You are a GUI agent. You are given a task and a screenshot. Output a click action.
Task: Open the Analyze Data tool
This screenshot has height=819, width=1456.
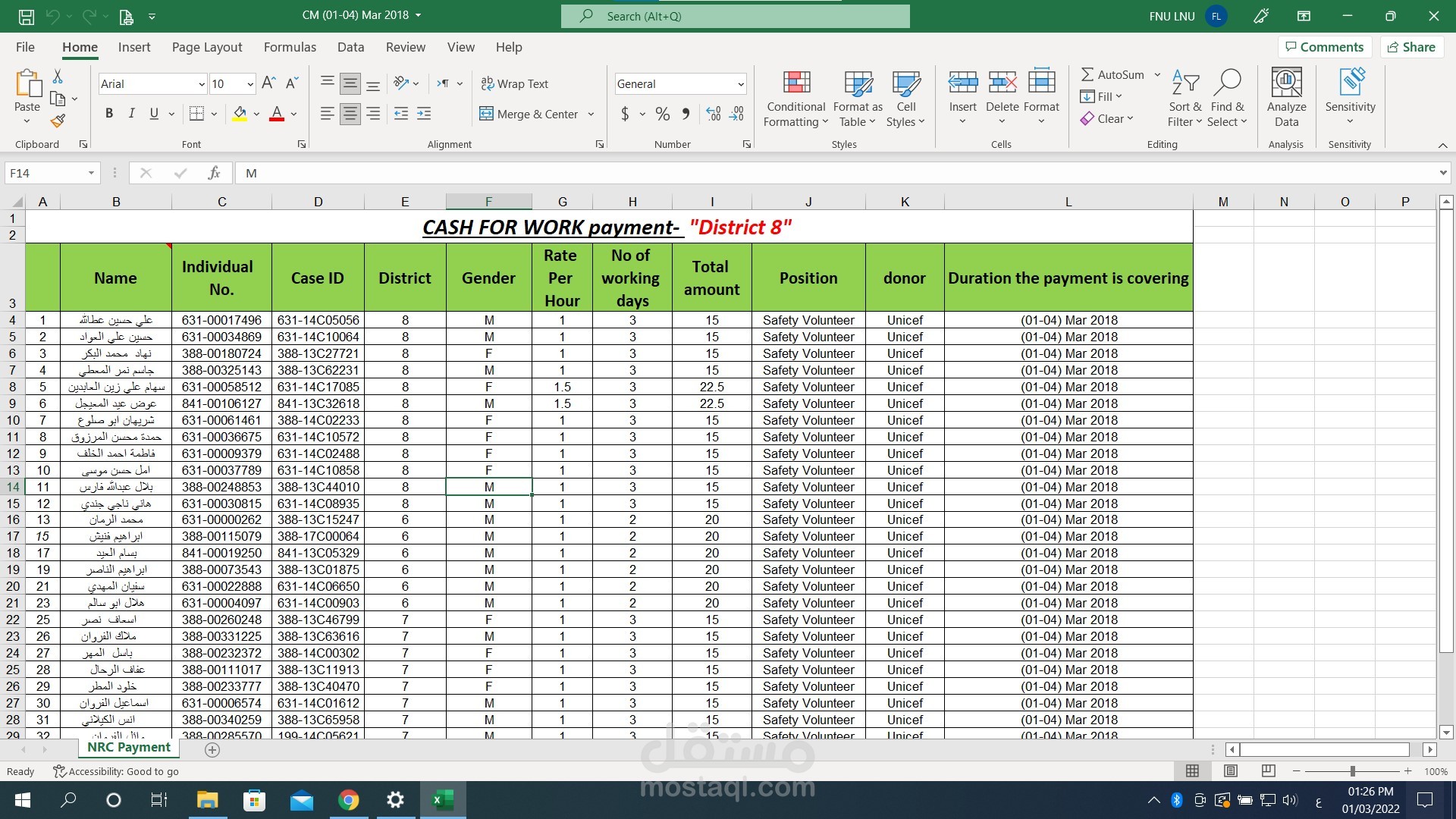(x=1286, y=83)
